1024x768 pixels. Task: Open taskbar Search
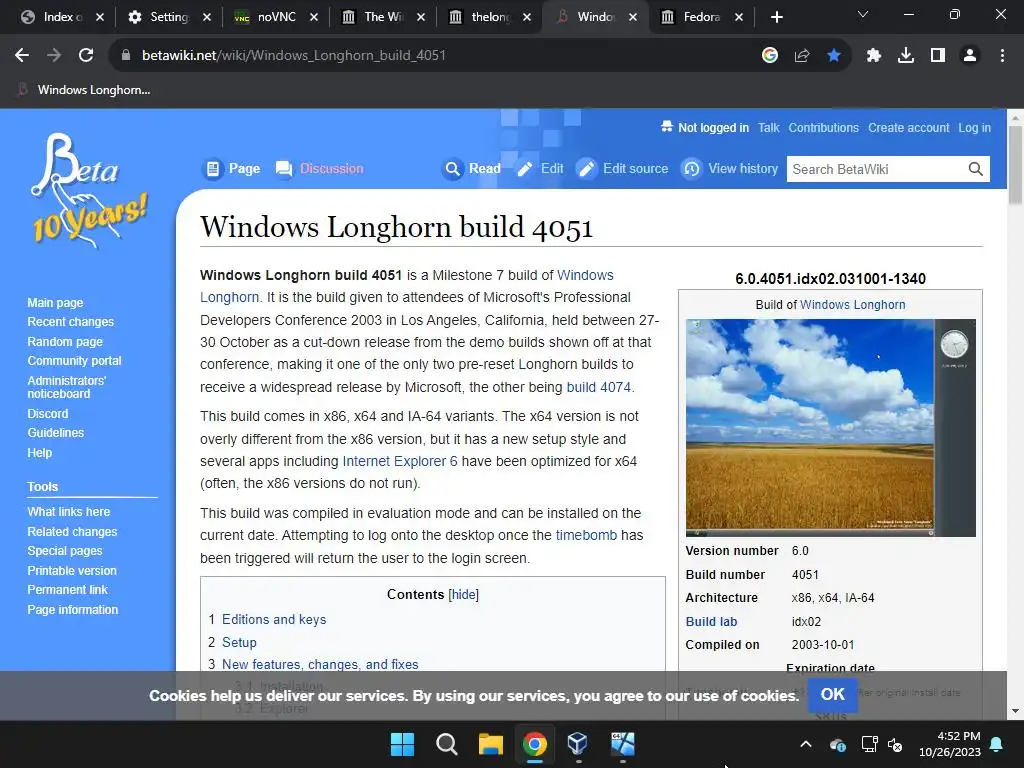pyautogui.click(x=447, y=744)
